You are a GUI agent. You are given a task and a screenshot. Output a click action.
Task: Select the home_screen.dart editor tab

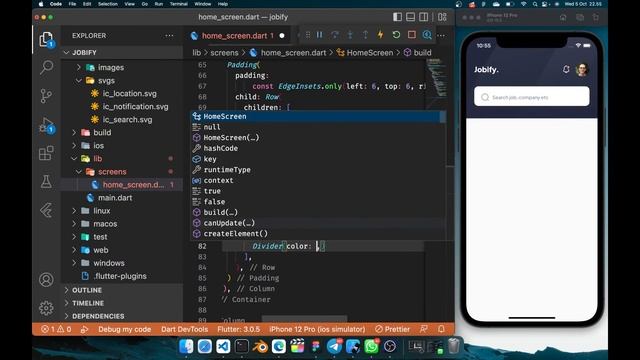(x=237, y=36)
